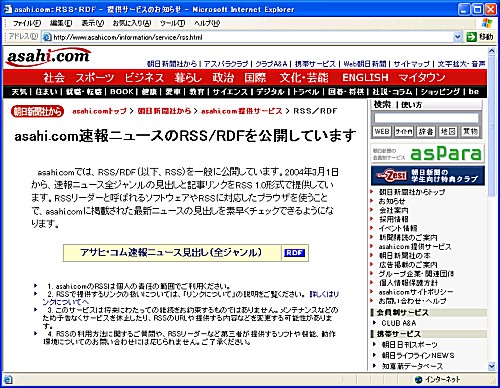Click the green Go arrow button
Image resolution: width=500 pixels, height=388 pixels.
471,37
